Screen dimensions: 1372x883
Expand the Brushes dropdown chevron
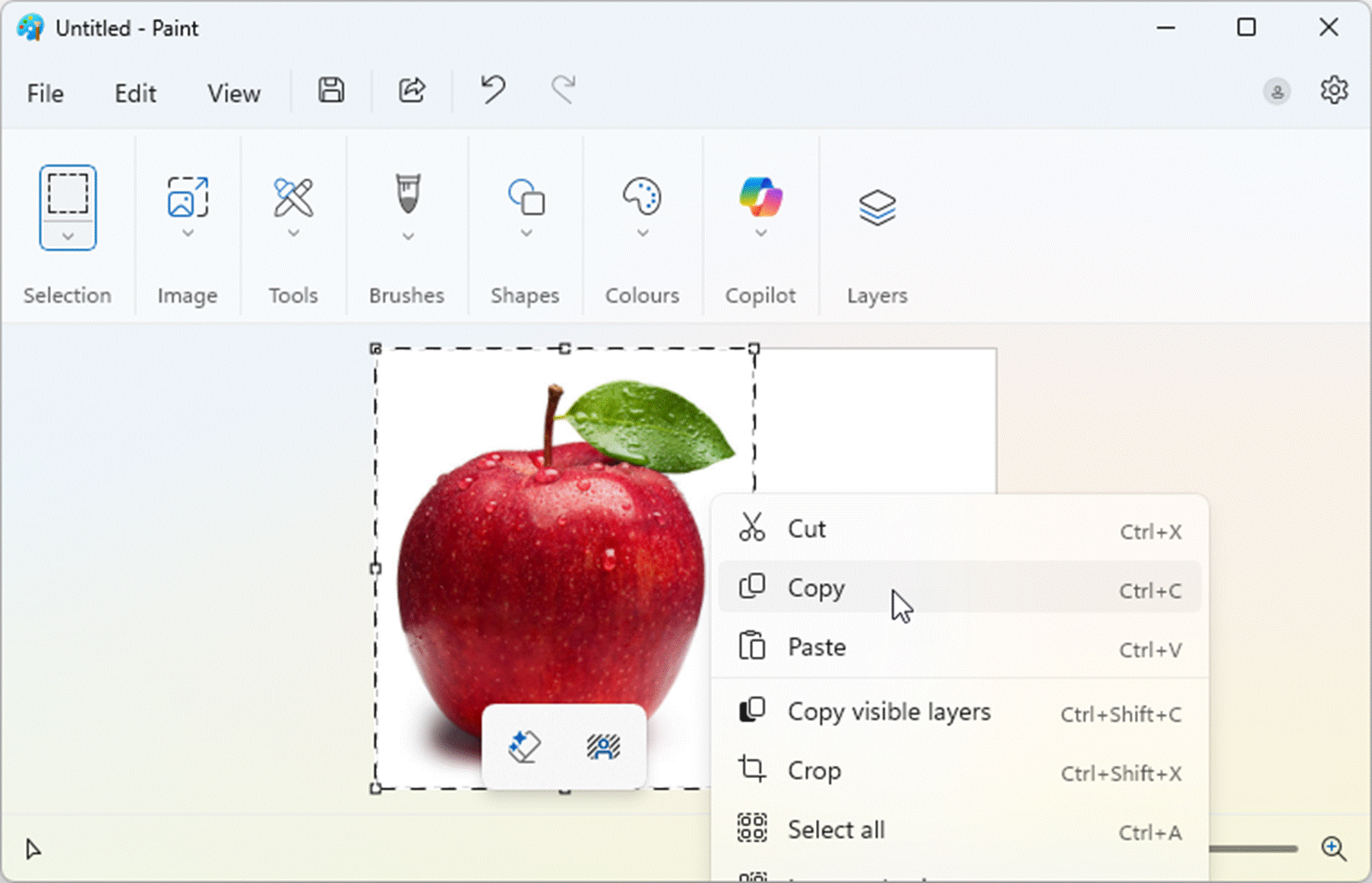tap(408, 236)
